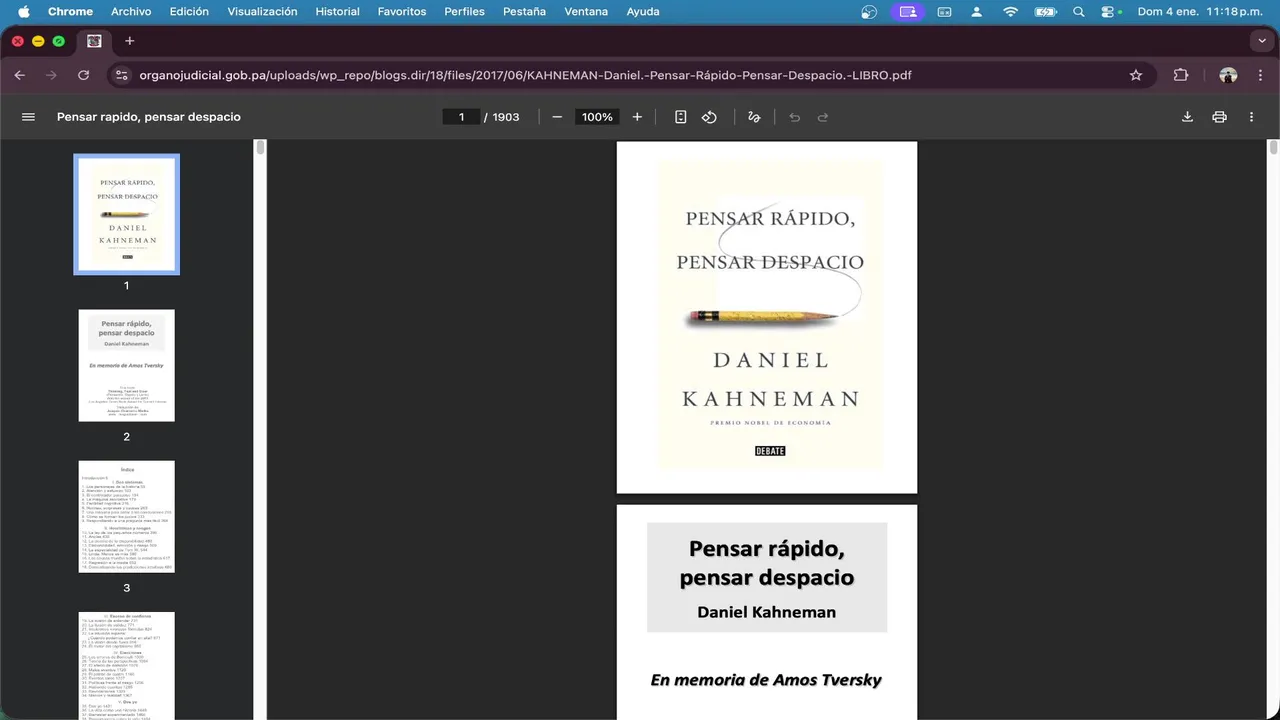
Task: Open page 2 title thumbnail
Action: [x=127, y=365]
